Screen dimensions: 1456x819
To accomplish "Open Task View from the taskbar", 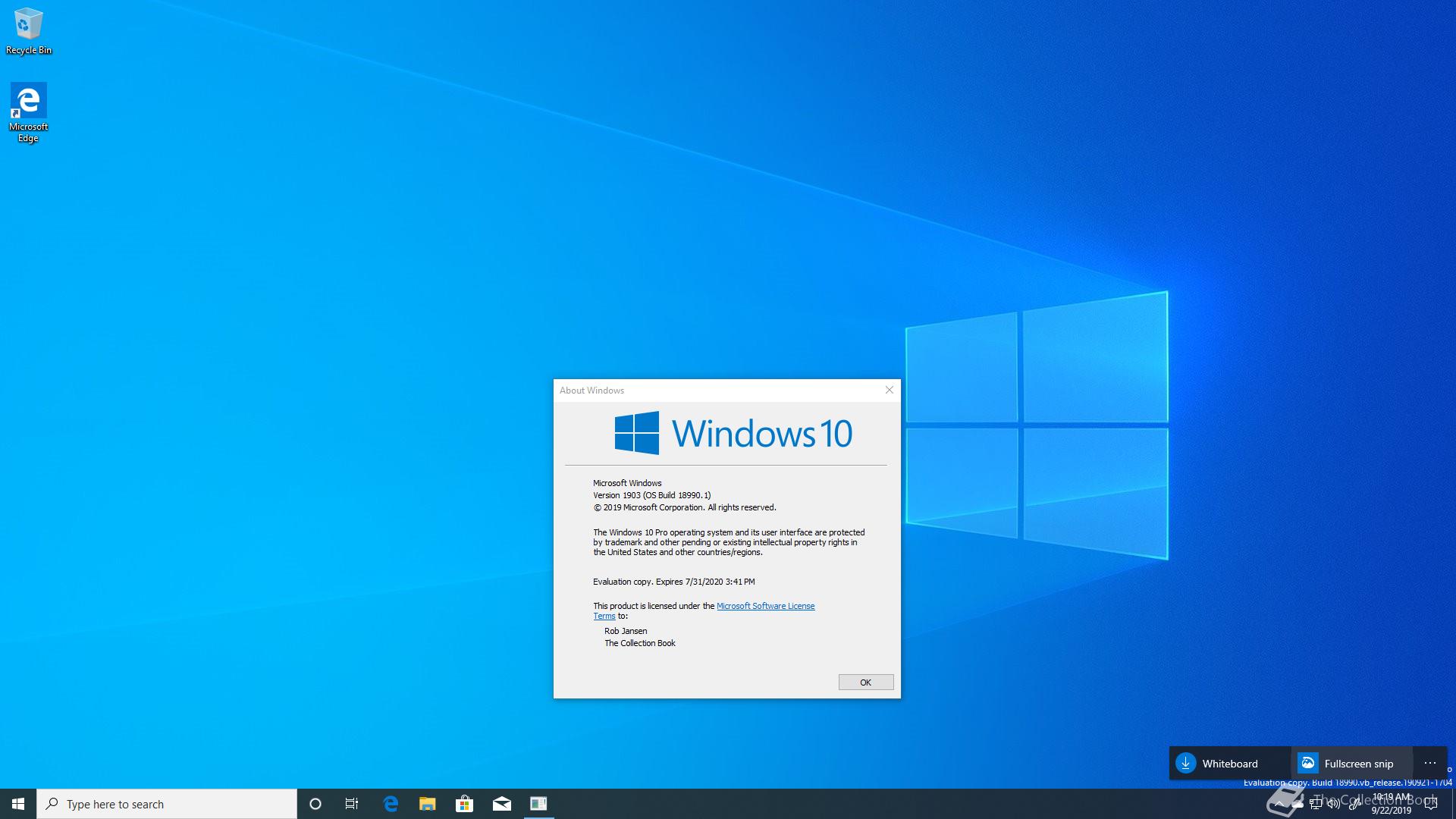I will pyautogui.click(x=352, y=804).
